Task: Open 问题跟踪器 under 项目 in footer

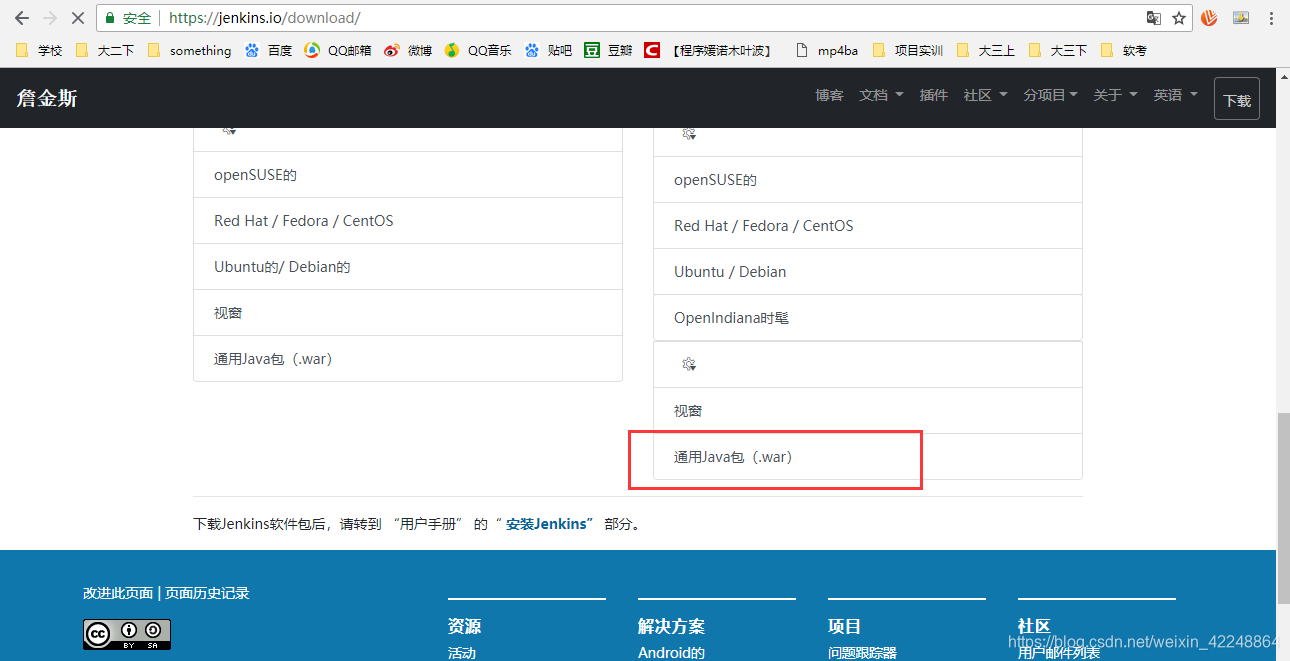Action: pos(862,653)
